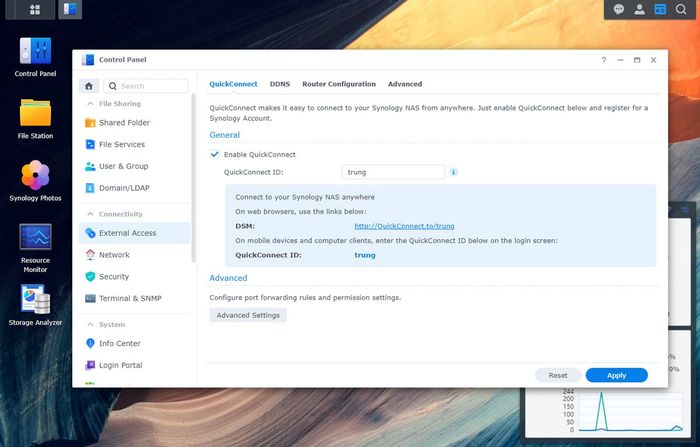Viewport: 700px width, 447px height.
Task: Go to Control Panel home icon
Action: (x=89, y=86)
